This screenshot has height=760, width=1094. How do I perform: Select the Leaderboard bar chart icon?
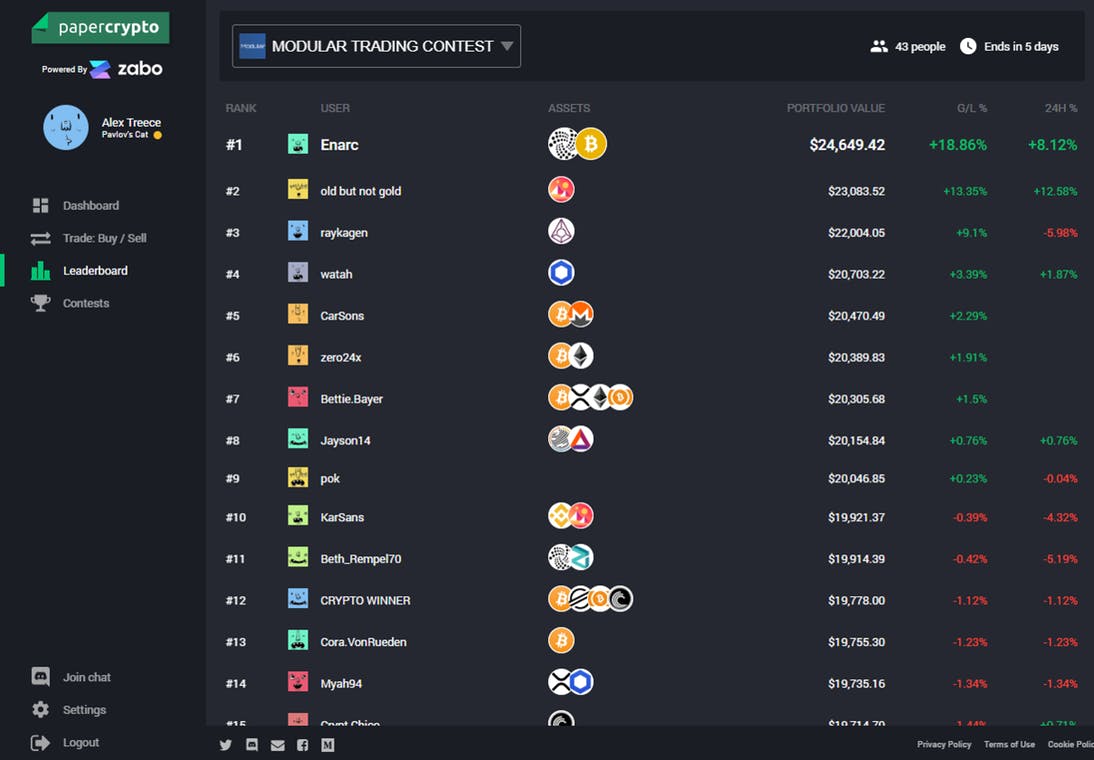pyautogui.click(x=40, y=271)
